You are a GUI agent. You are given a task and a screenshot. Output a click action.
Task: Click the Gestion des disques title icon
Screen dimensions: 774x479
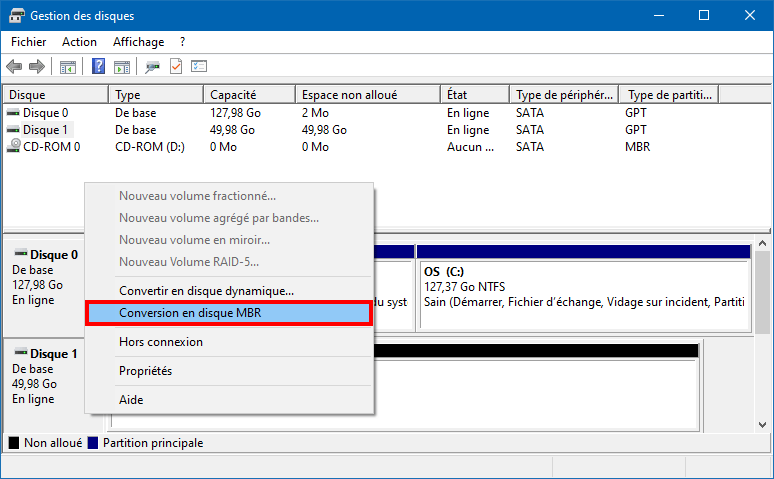pos(16,15)
